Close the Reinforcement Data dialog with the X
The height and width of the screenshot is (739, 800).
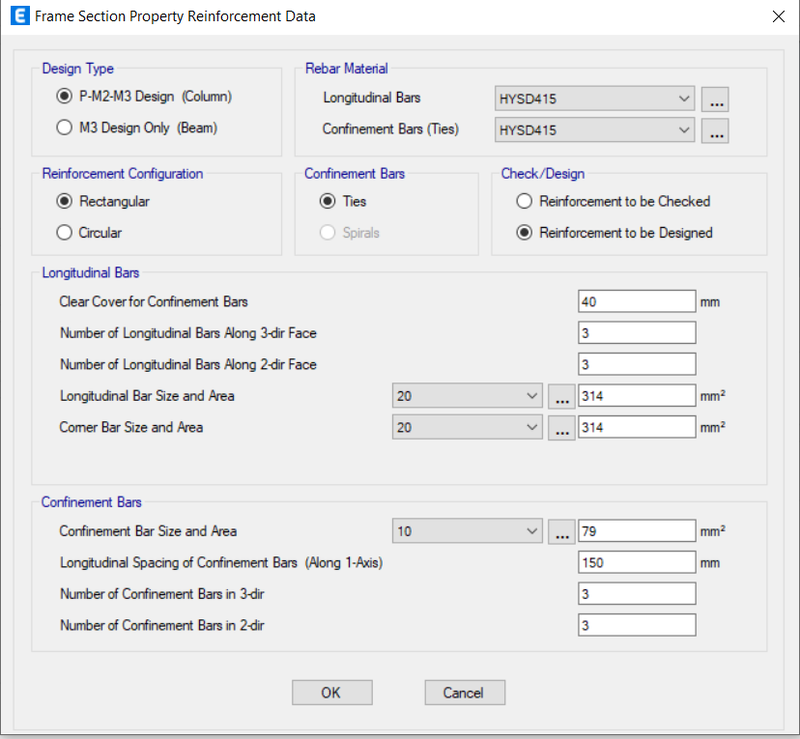click(779, 16)
